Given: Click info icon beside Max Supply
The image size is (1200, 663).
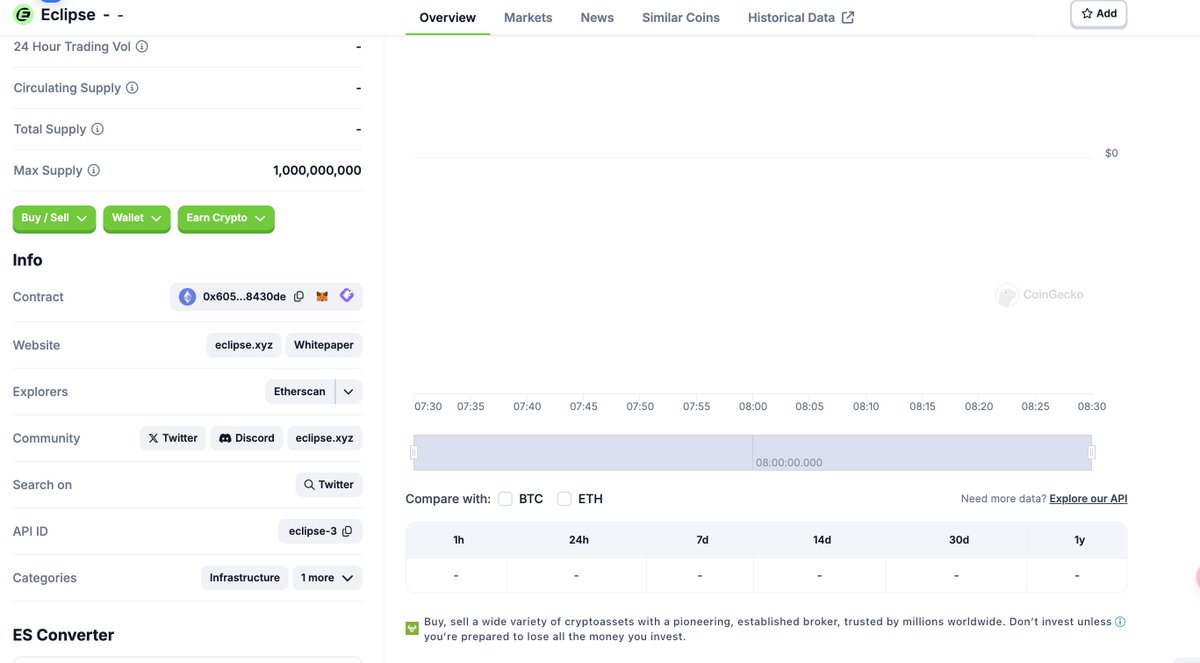Looking at the screenshot, I should click(94, 170).
